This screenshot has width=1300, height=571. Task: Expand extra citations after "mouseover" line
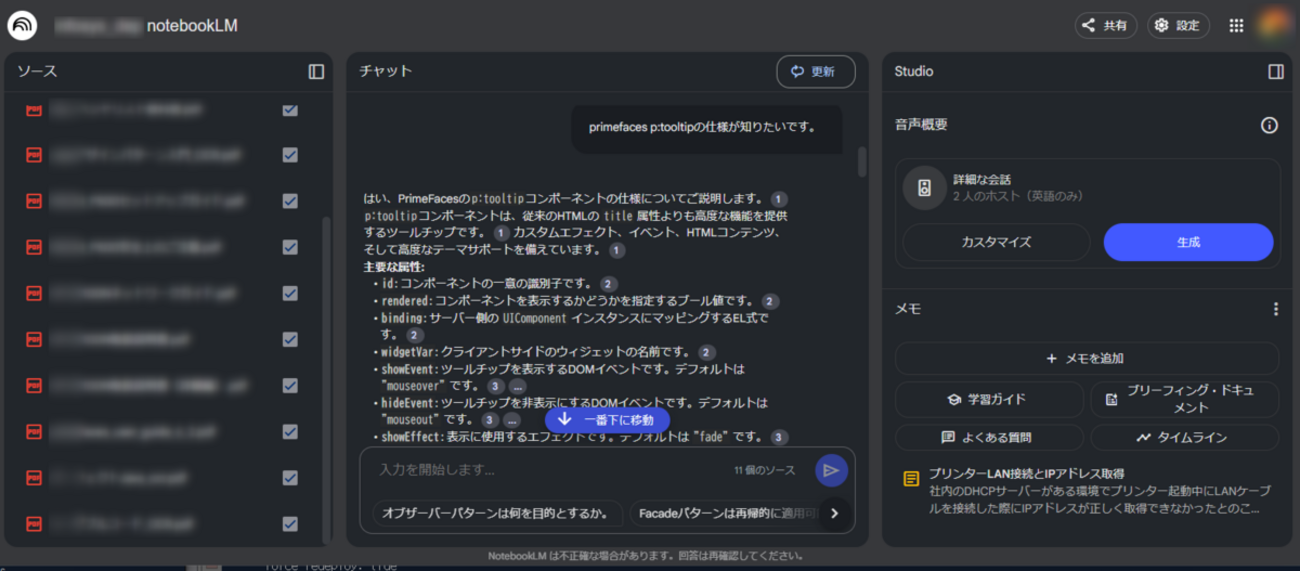(x=517, y=386)
